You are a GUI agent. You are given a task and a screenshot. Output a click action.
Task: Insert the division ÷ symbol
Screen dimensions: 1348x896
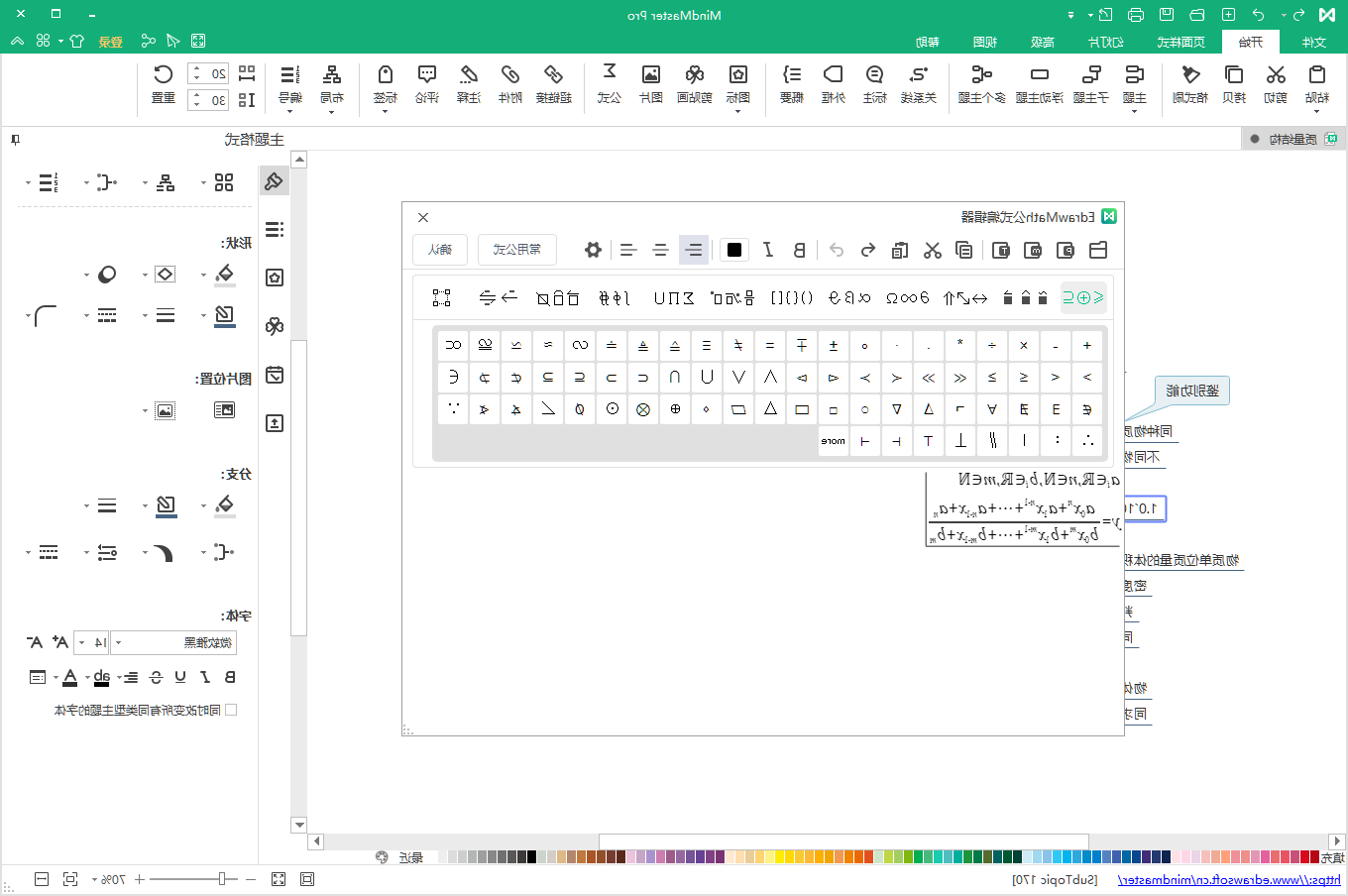[x=992, y=345]
